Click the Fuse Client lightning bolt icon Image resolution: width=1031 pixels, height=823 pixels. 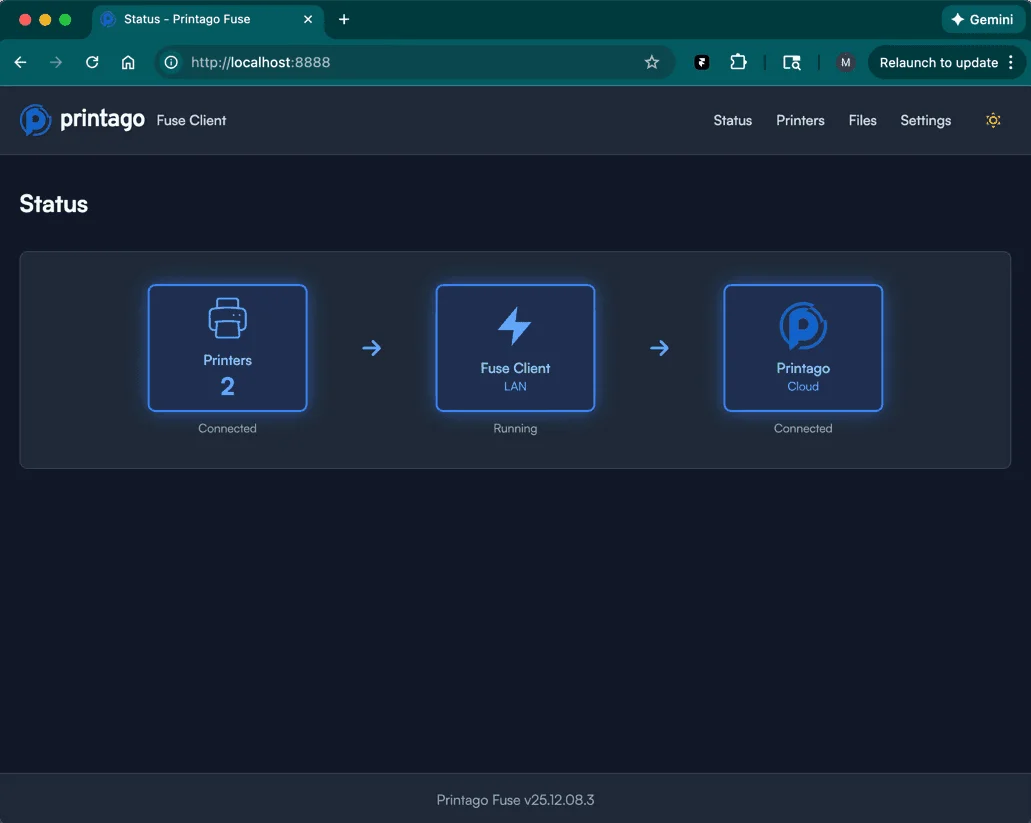click(515, 322)
